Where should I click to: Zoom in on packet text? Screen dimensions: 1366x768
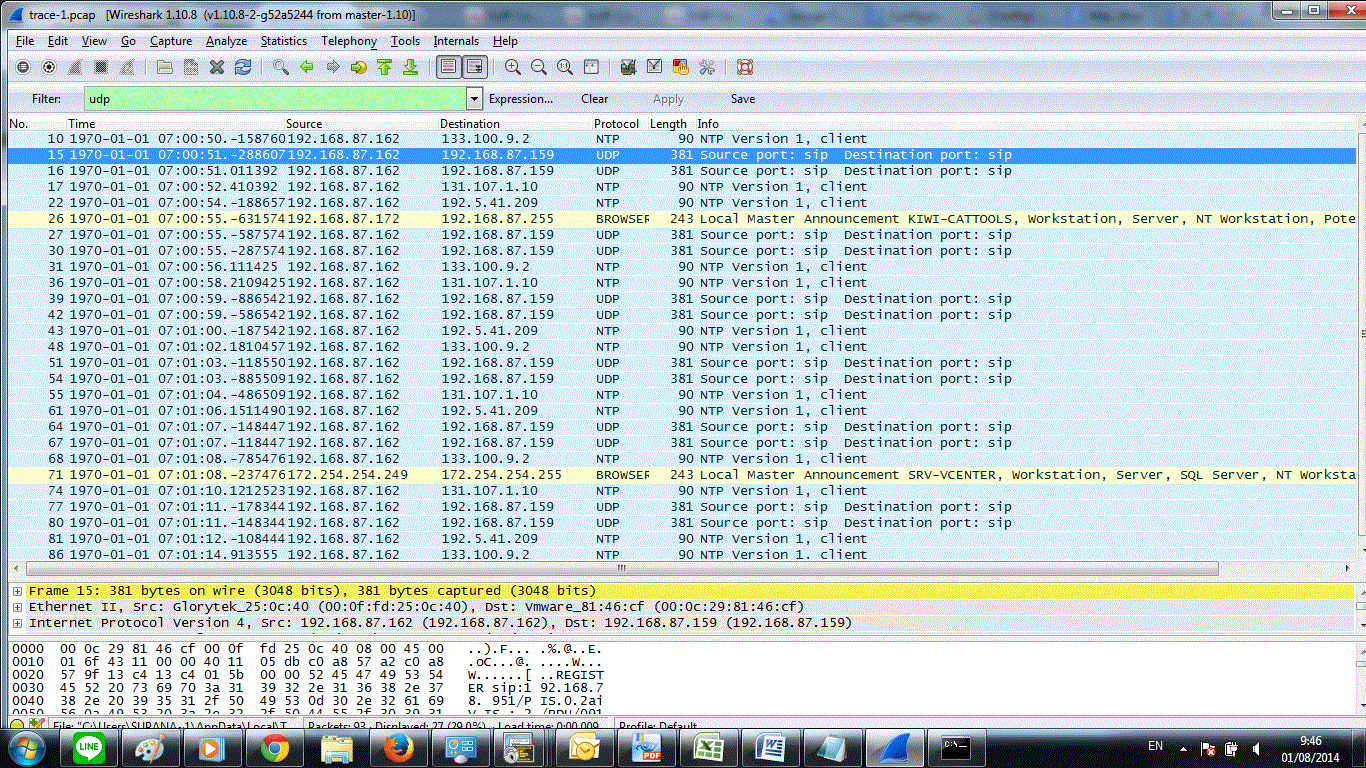tap(513, 67)
